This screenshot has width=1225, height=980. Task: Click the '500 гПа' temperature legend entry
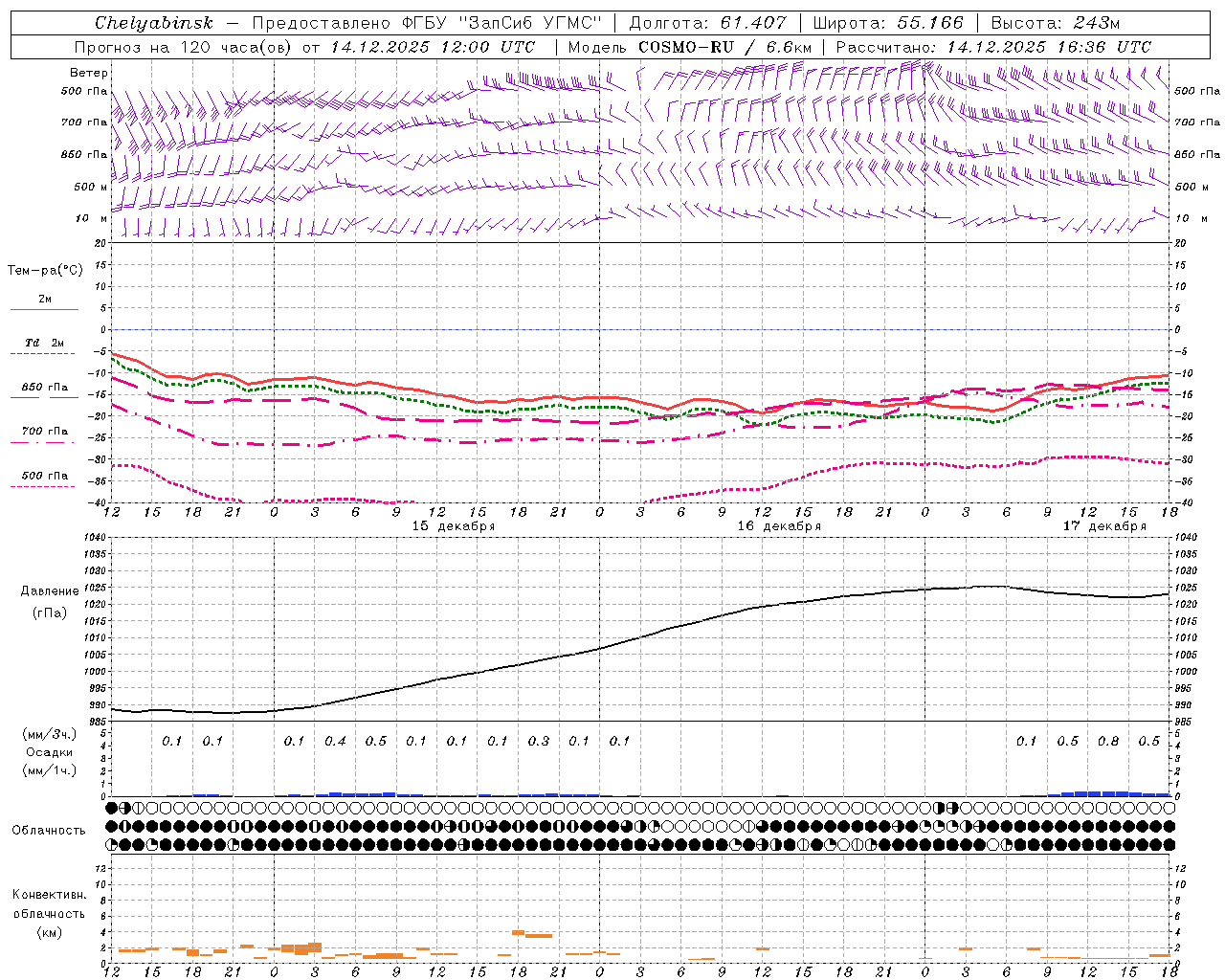coord(45,476)
